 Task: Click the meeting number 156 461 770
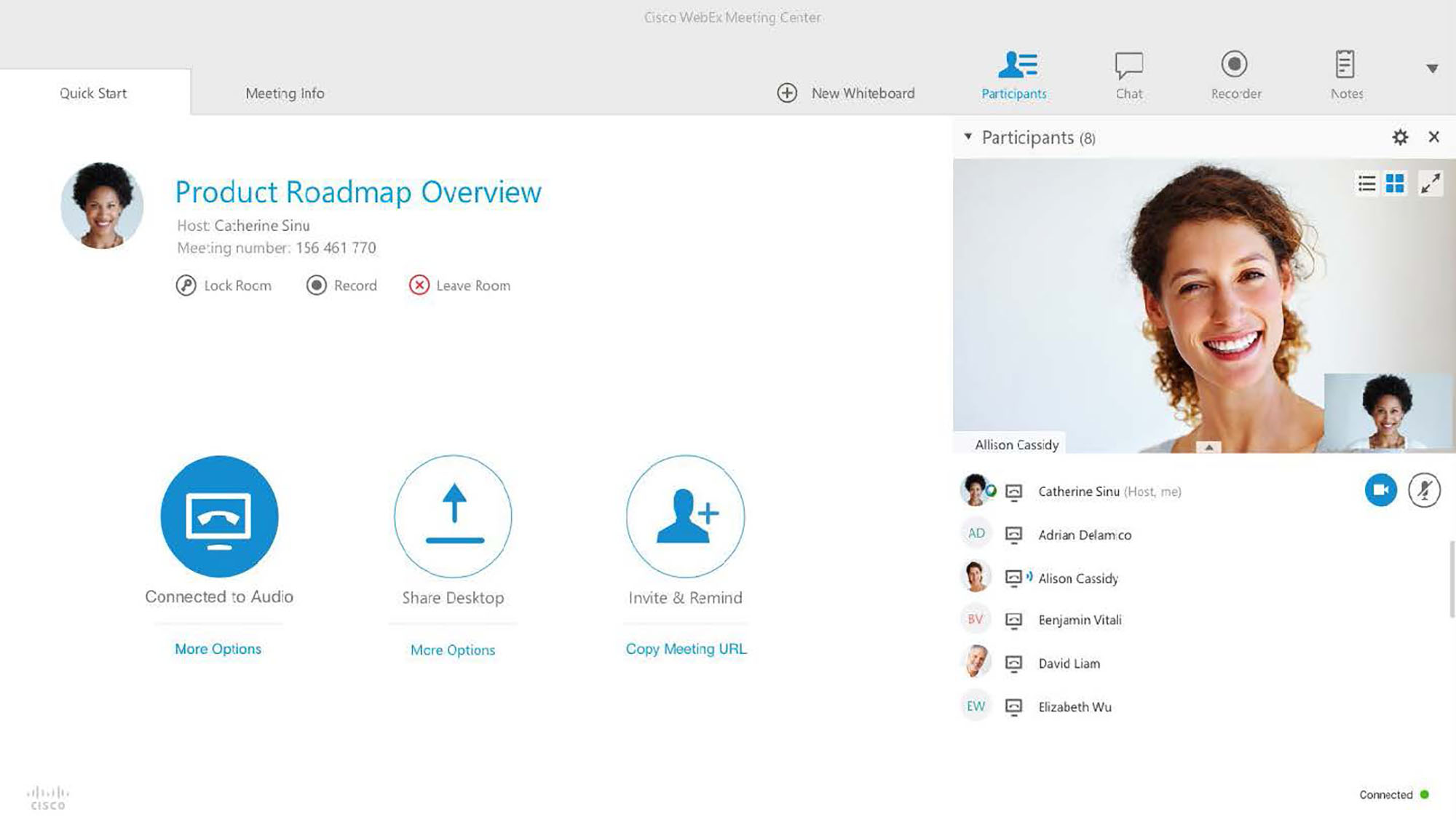click(x=336, y=248)
